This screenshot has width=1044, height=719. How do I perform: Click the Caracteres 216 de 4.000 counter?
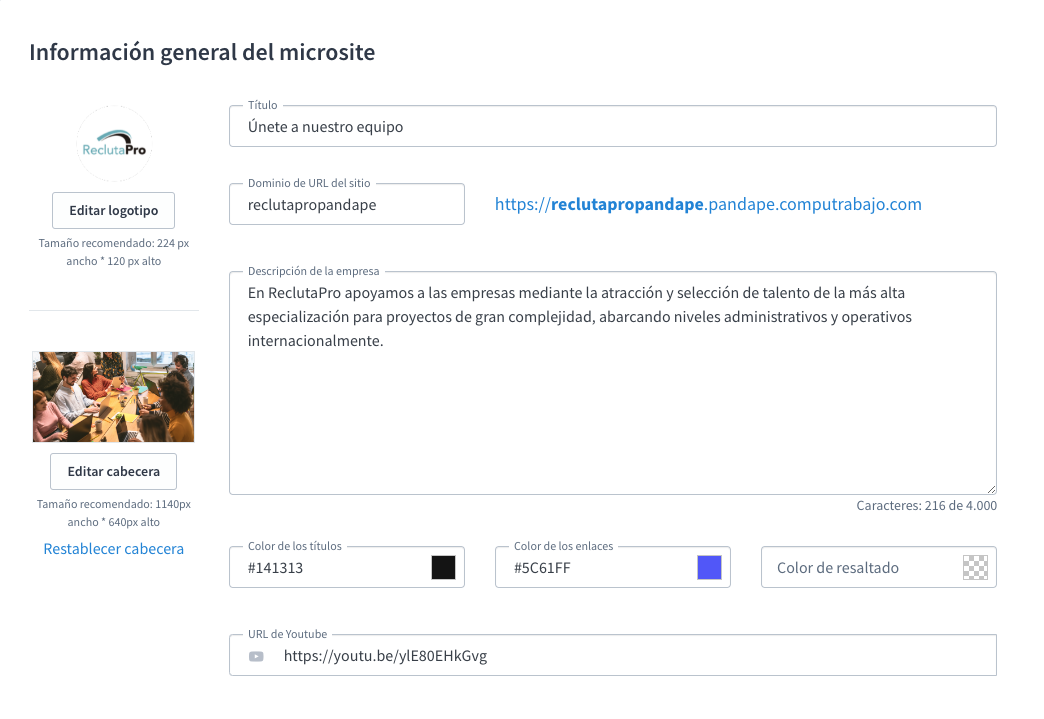coord(927,505)
